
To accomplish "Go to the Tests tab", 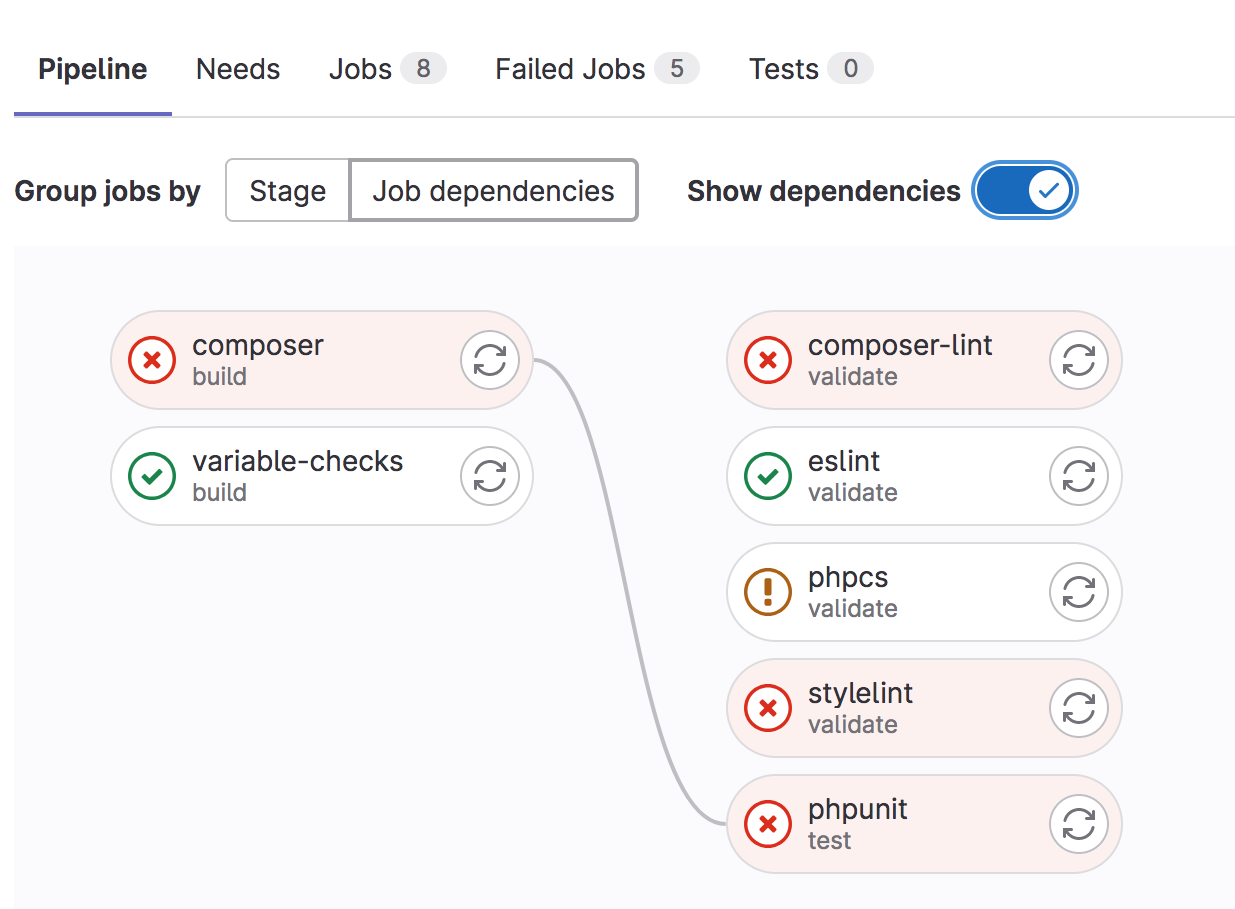I will pyautogui.click(x=811, y=69).
